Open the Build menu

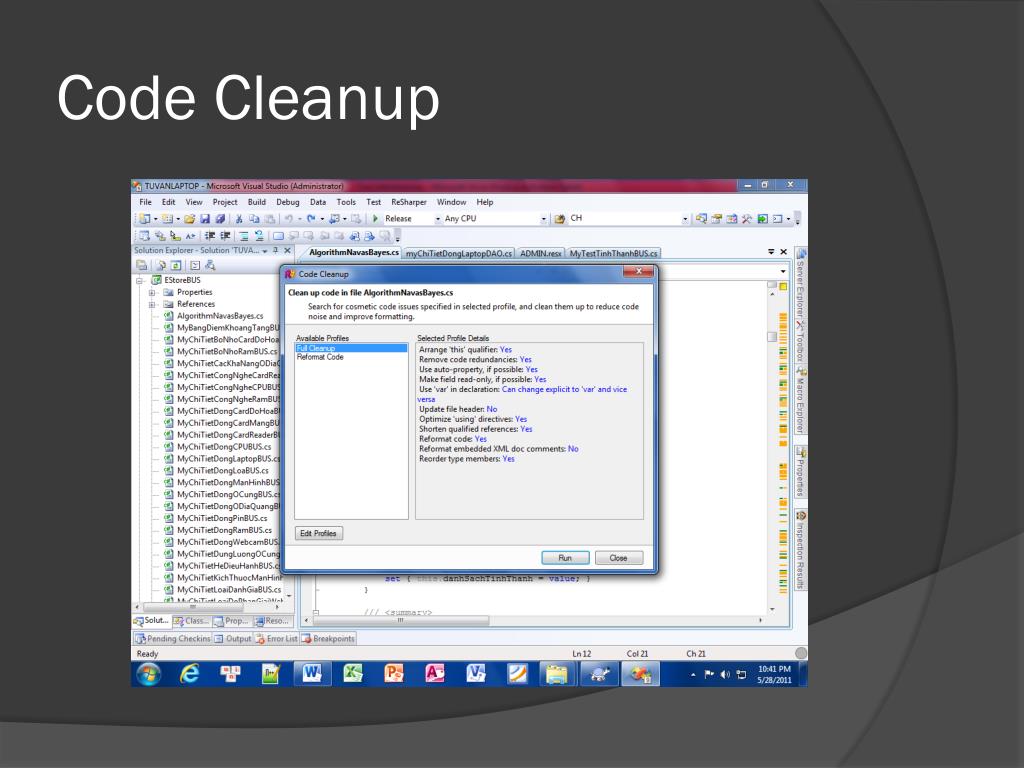pos(257,202)
